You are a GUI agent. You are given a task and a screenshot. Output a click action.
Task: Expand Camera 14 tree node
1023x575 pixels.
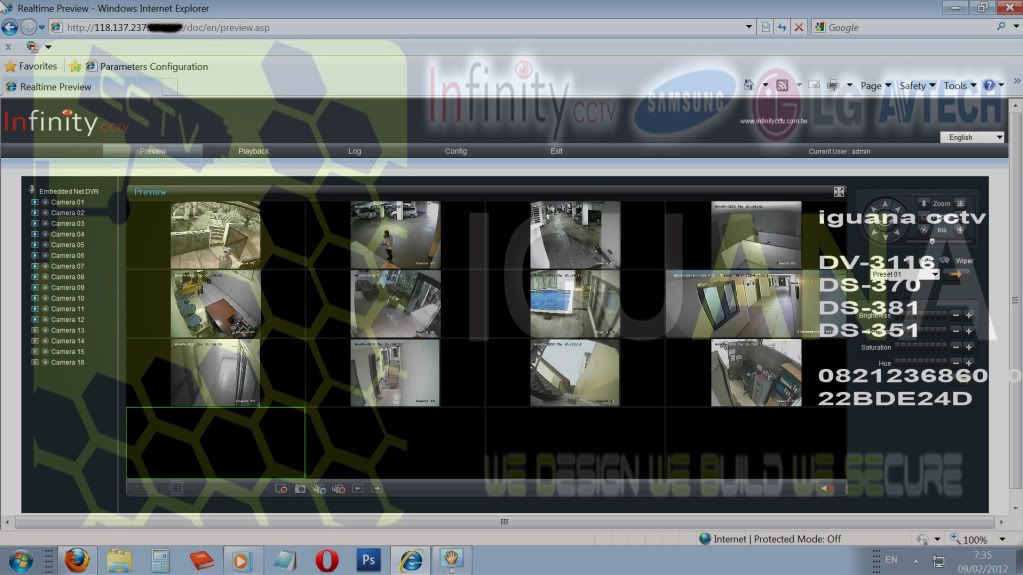click(35, 341)
